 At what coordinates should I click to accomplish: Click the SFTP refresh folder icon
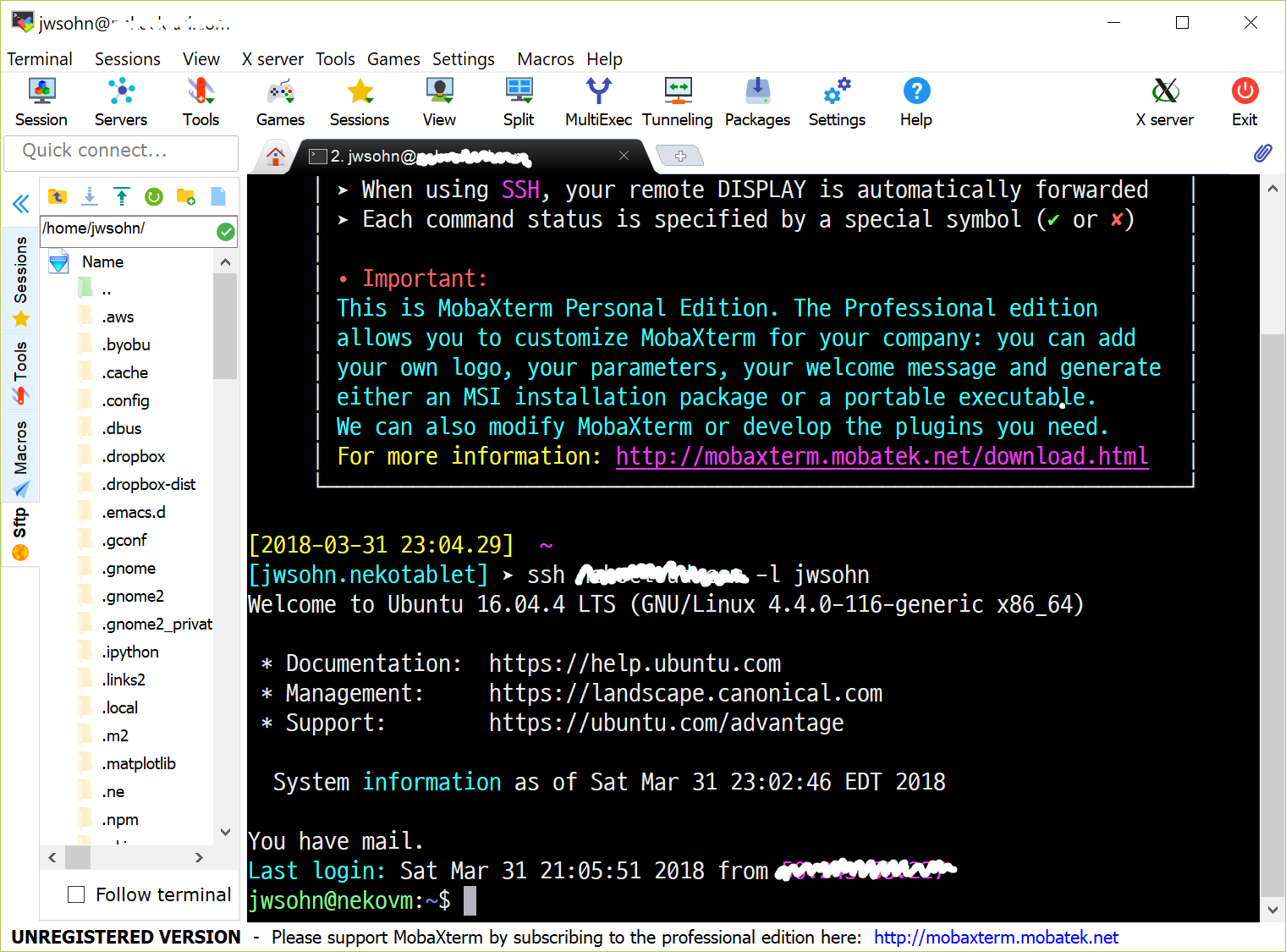point(154,197)
